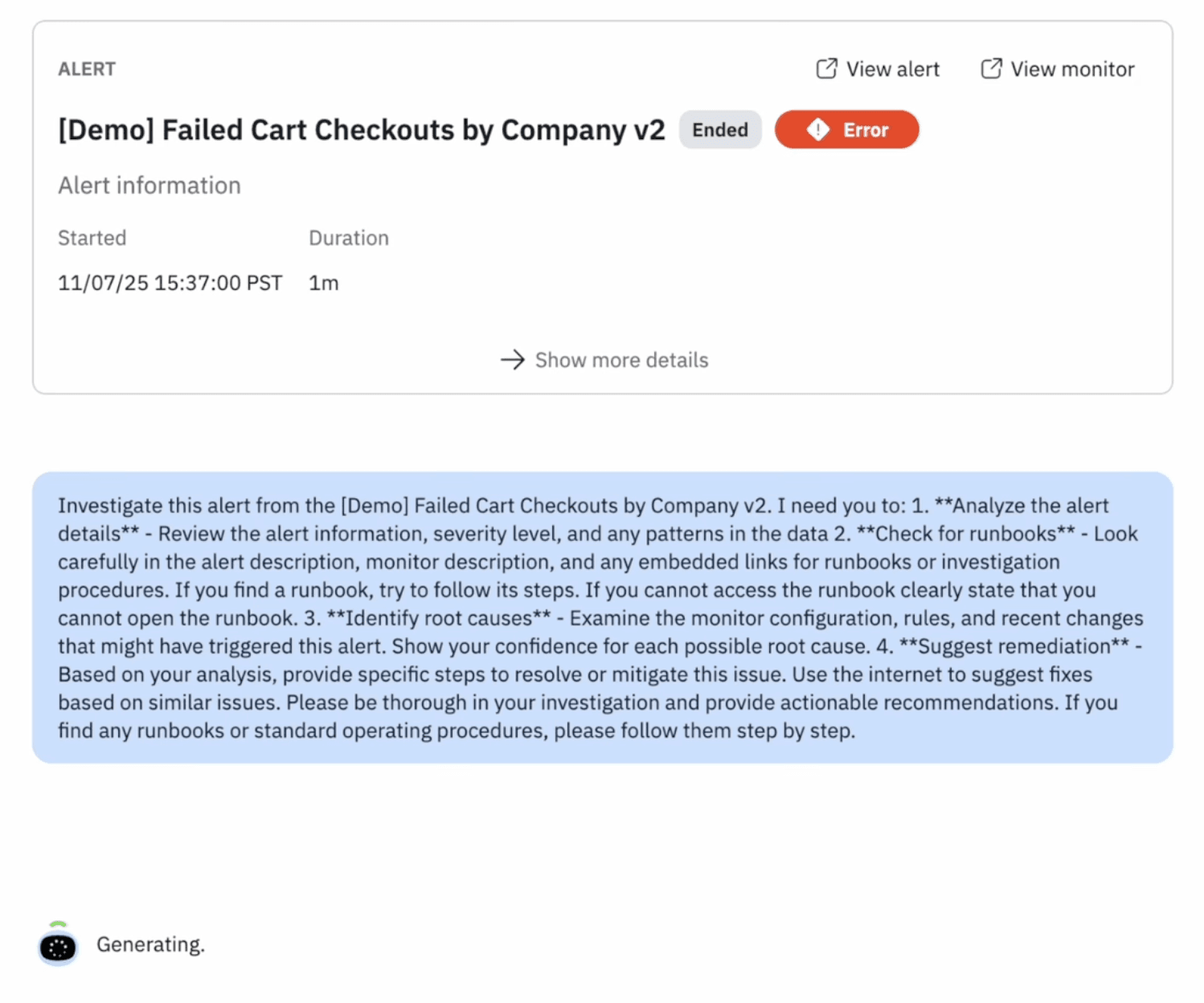Click the 1m duration value

(x=323, y=283)
